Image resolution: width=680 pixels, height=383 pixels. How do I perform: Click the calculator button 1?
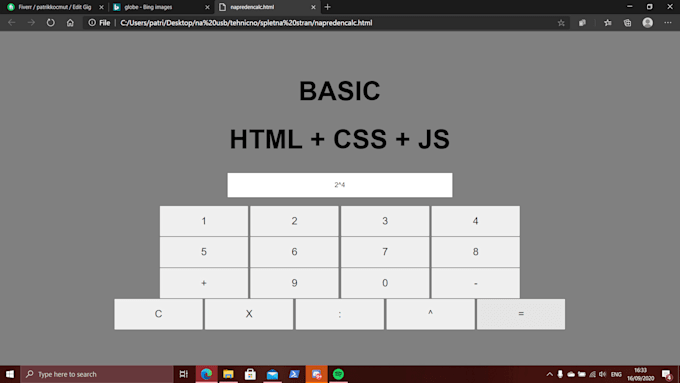tap(204, 221)
